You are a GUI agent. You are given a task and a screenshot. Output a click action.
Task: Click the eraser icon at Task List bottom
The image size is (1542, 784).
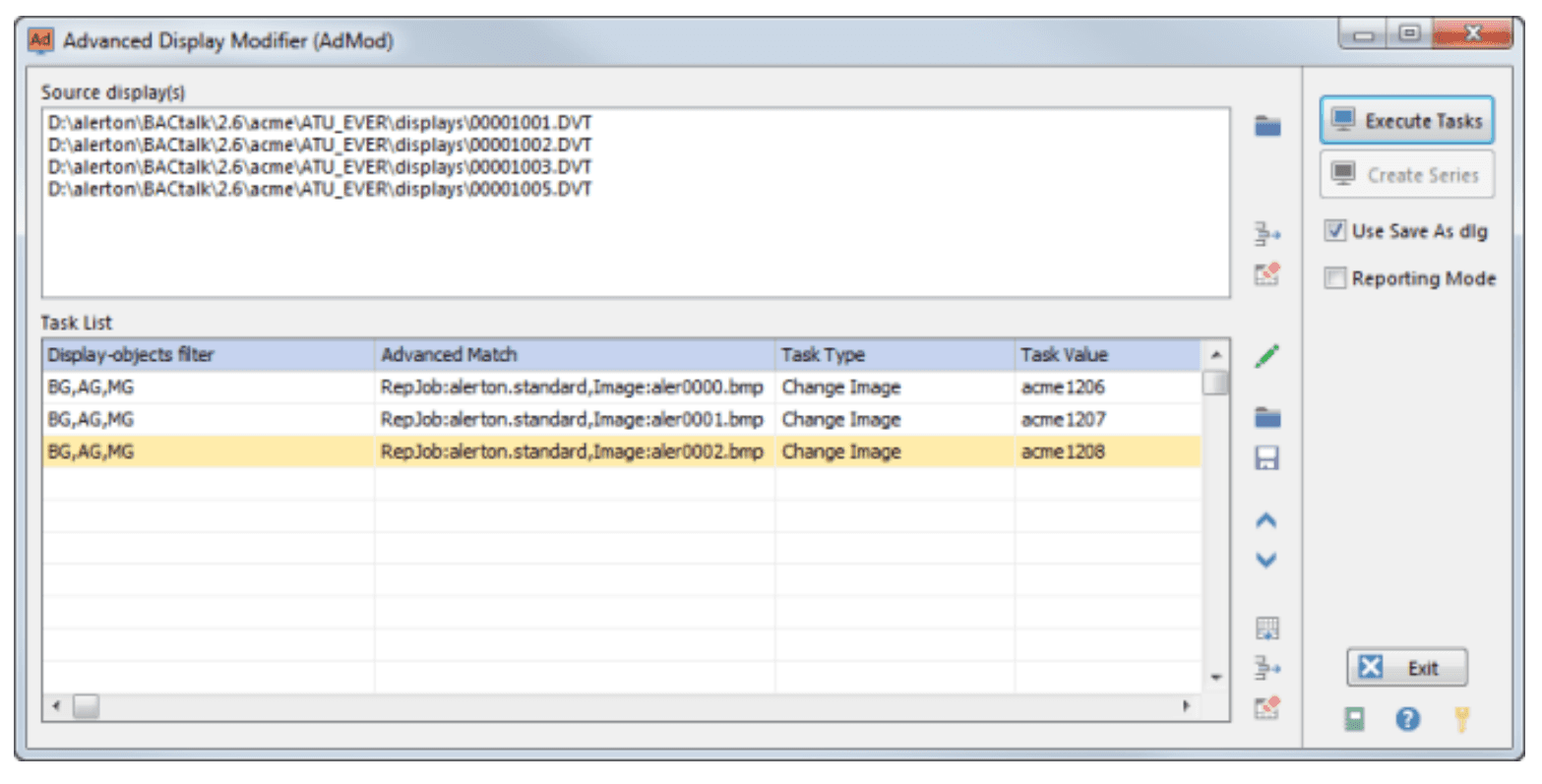[x=1267, y=706]
